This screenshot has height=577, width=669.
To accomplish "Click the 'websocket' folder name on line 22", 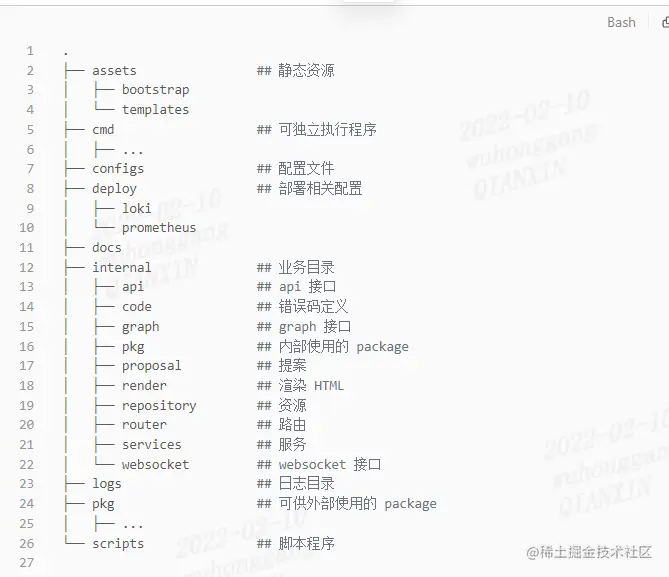I will tap(155, 464).
